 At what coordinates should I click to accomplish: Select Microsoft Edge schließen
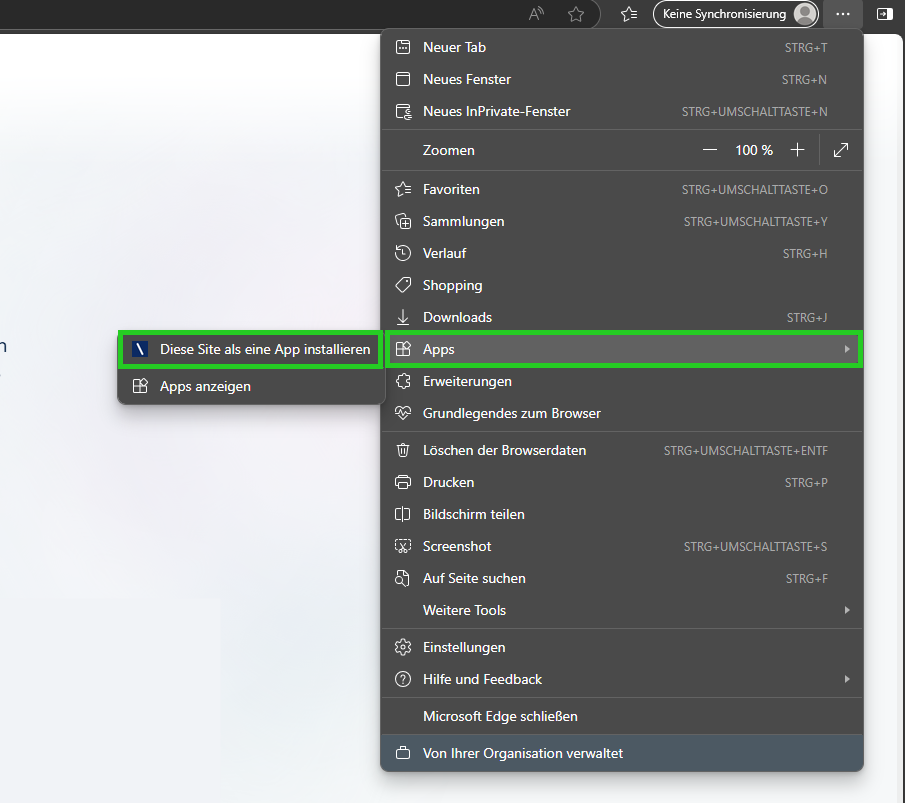click(622, 716)
